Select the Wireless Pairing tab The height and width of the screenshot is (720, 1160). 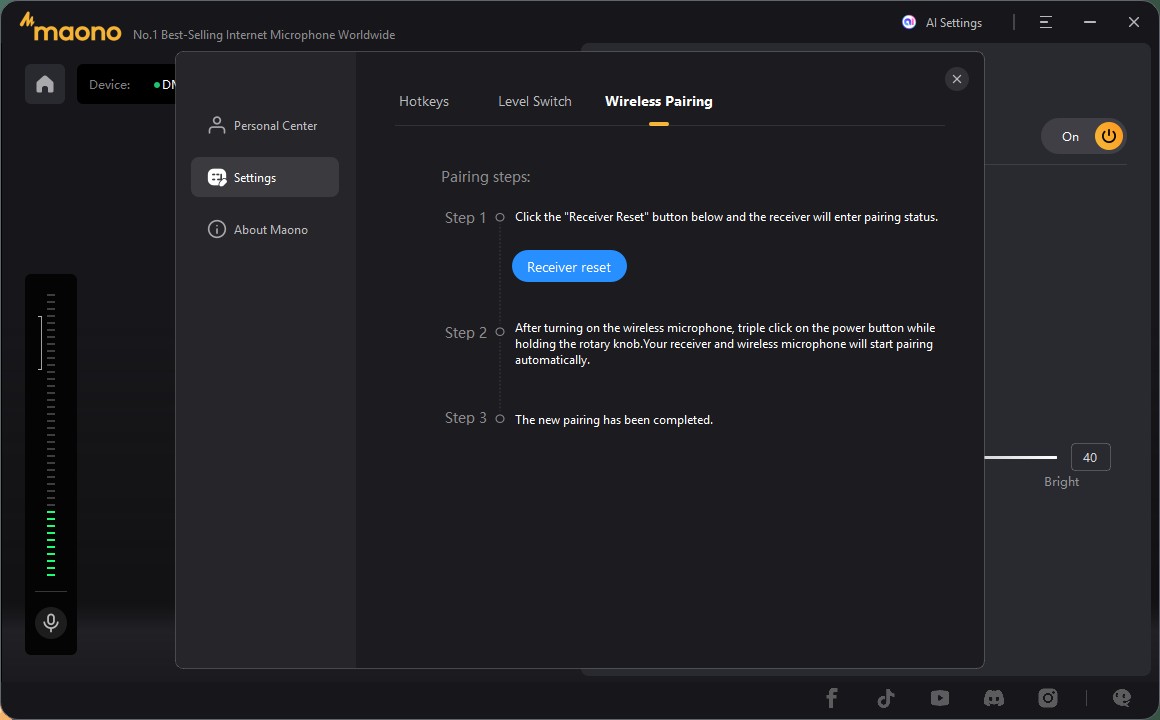(658, 101)
